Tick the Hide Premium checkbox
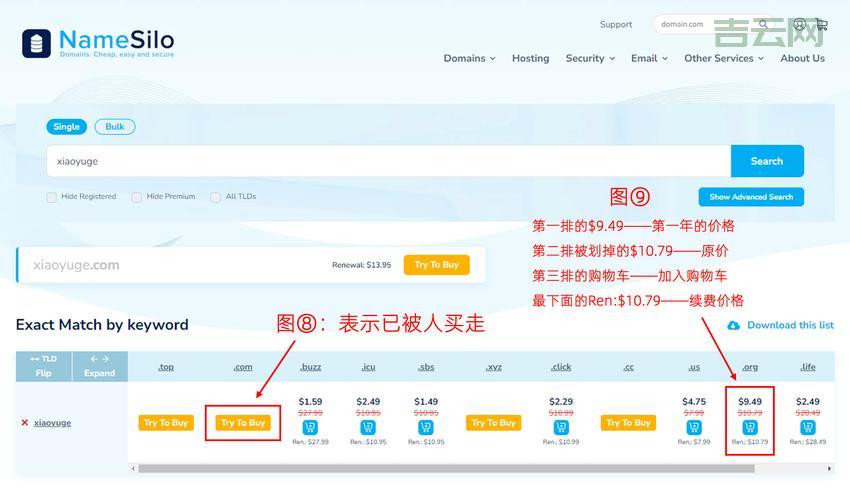 137,197
